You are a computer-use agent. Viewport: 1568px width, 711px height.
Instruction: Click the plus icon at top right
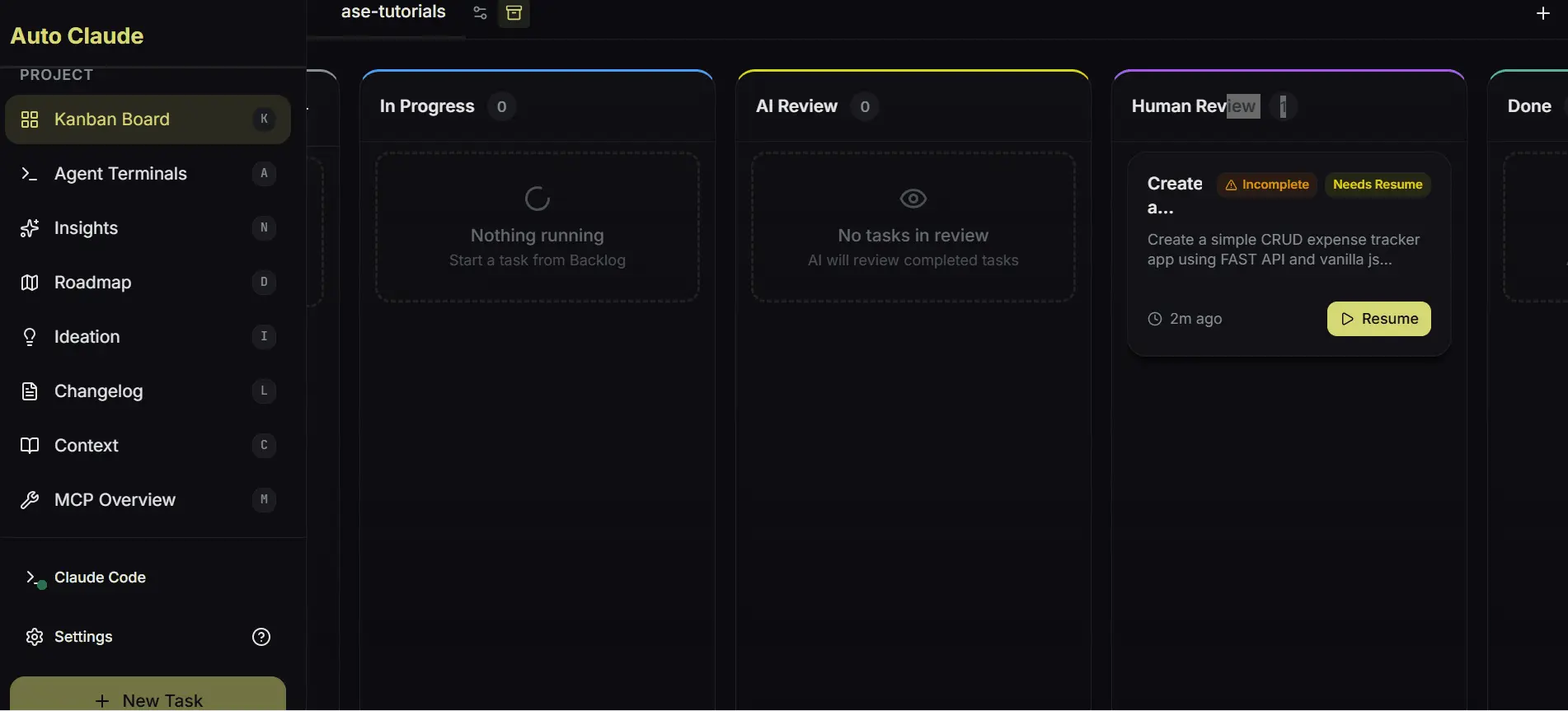pyautogui.click(x=1542, y=13)
